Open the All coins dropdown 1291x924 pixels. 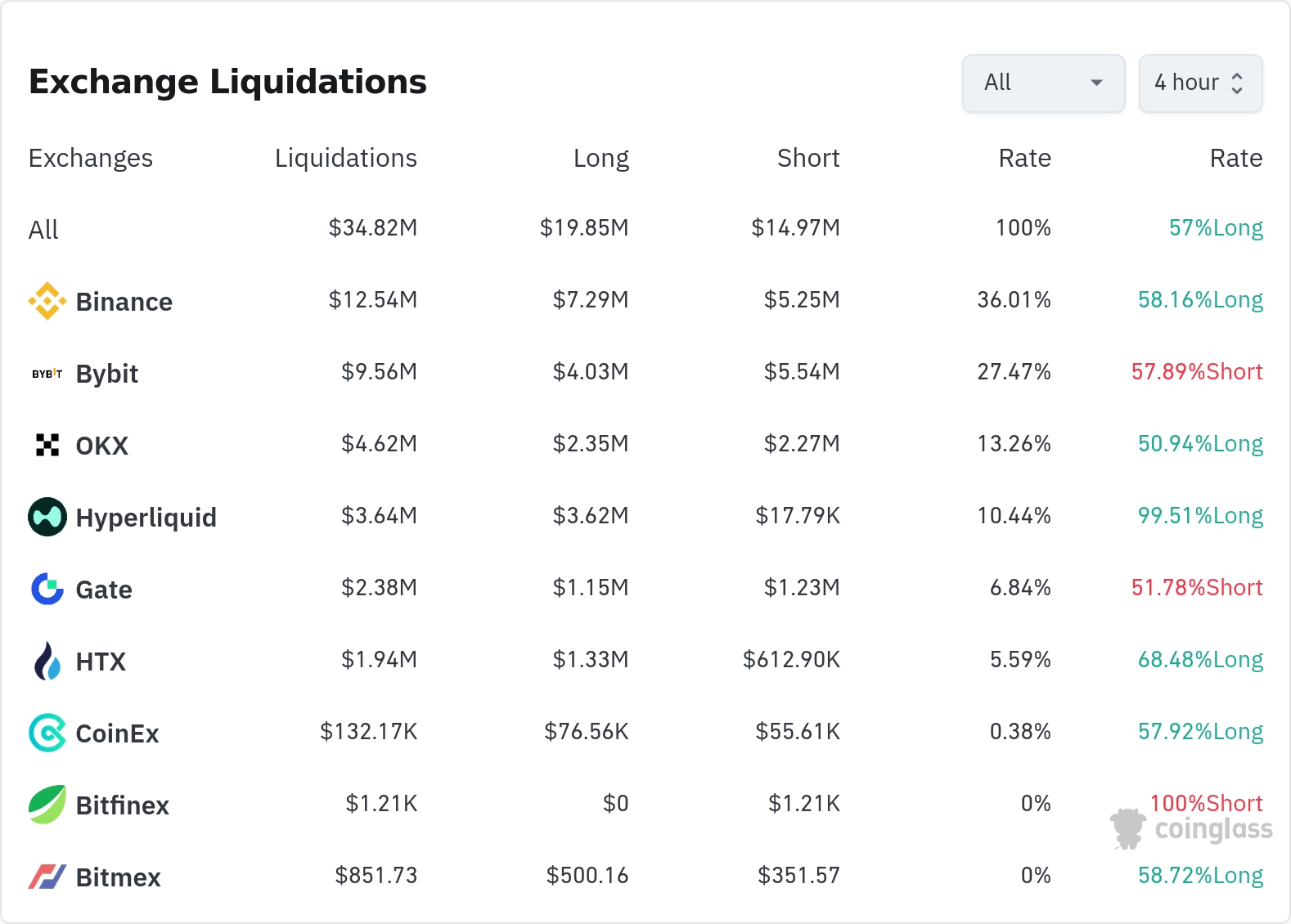[x=1043, y=83]
